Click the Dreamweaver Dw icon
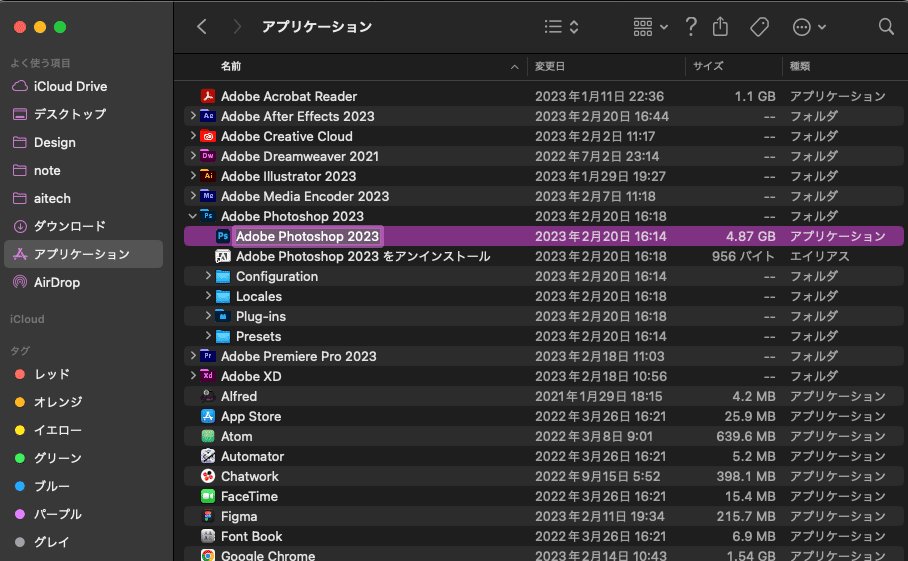This screenshot has height=561, width=908. click(208, 156)
